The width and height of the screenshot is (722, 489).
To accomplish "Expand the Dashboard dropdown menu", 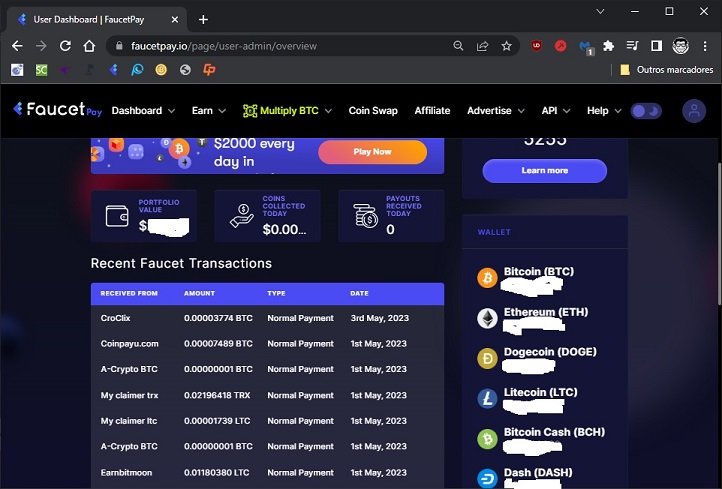I will [143, 111].
